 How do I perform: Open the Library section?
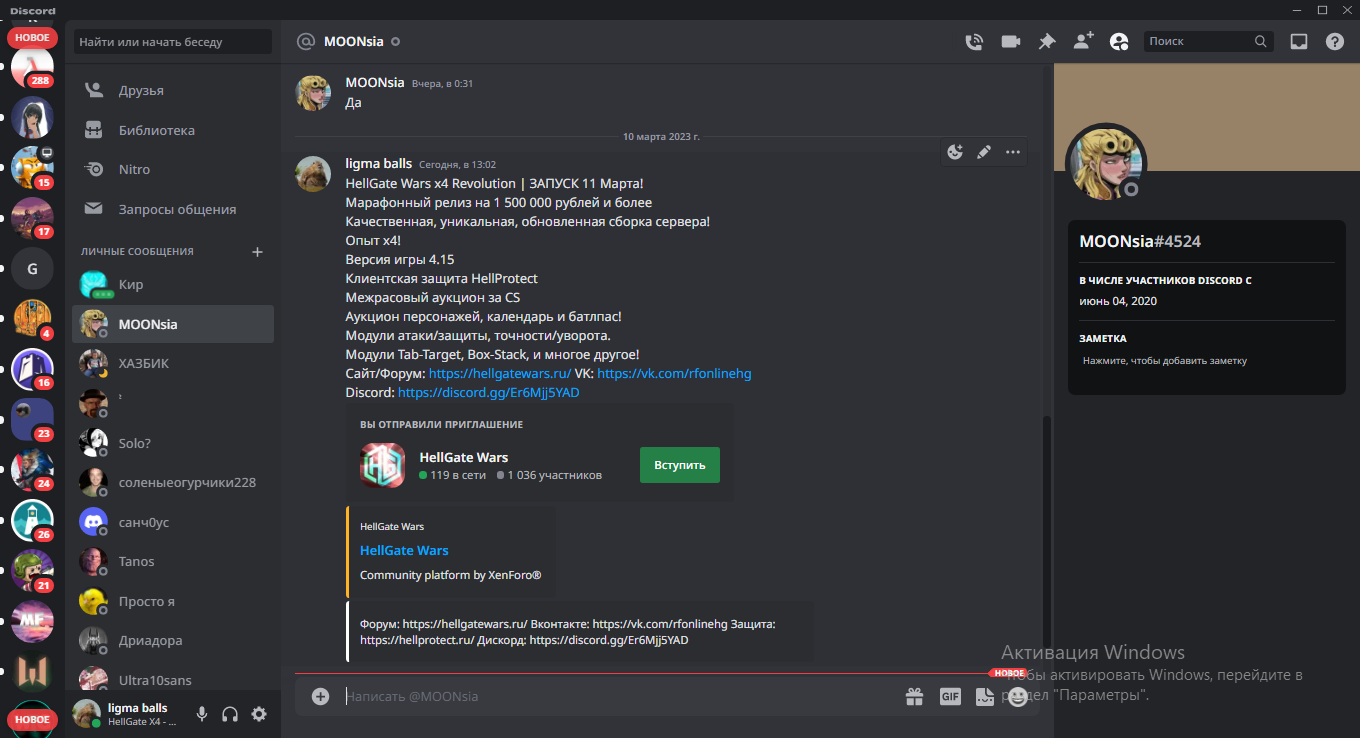pos(173,130)
